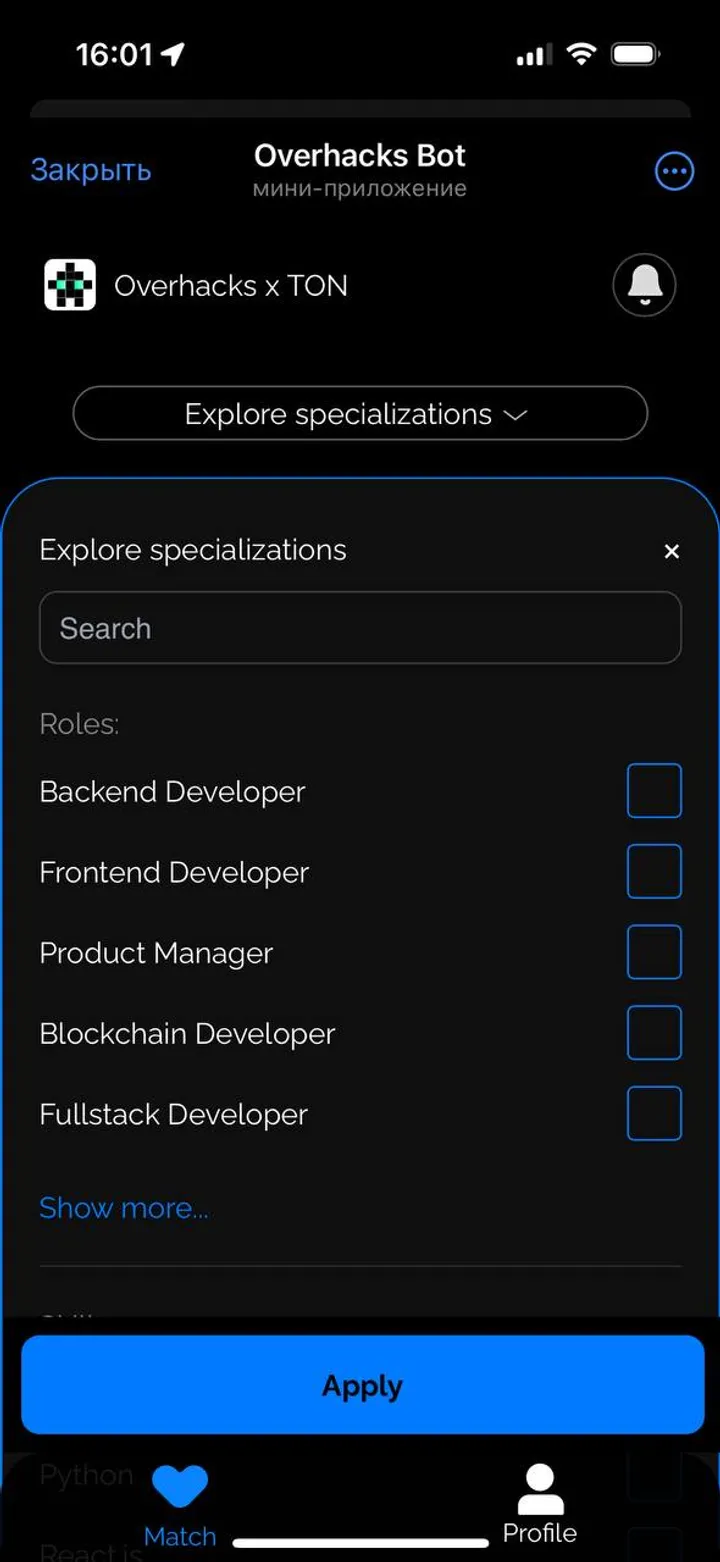Tap the Wi-Fi status bar icon
The height and width of the screenshot is (1562, 720).
click(581, 54)
